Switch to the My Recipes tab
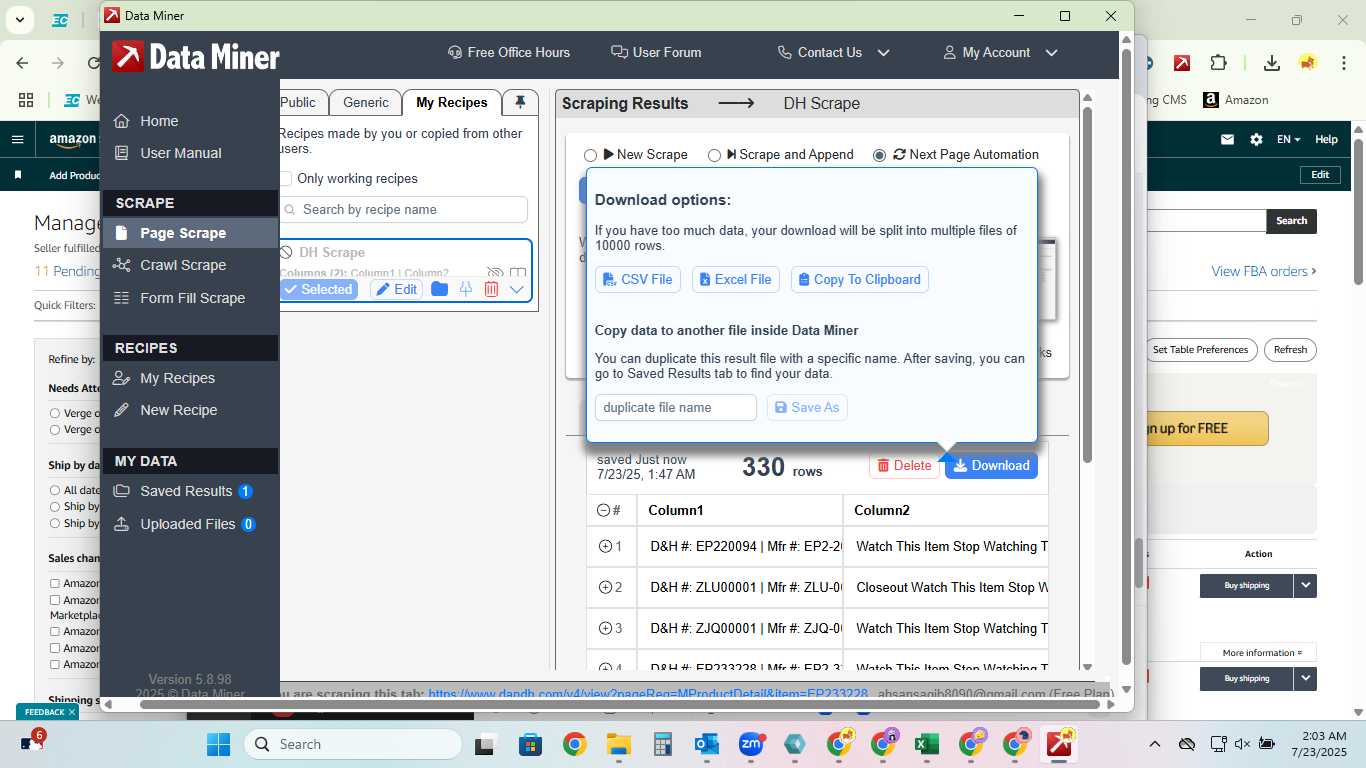Image resolution: width=1366 pixels, height=768 pixels. (x=452, y=102)
